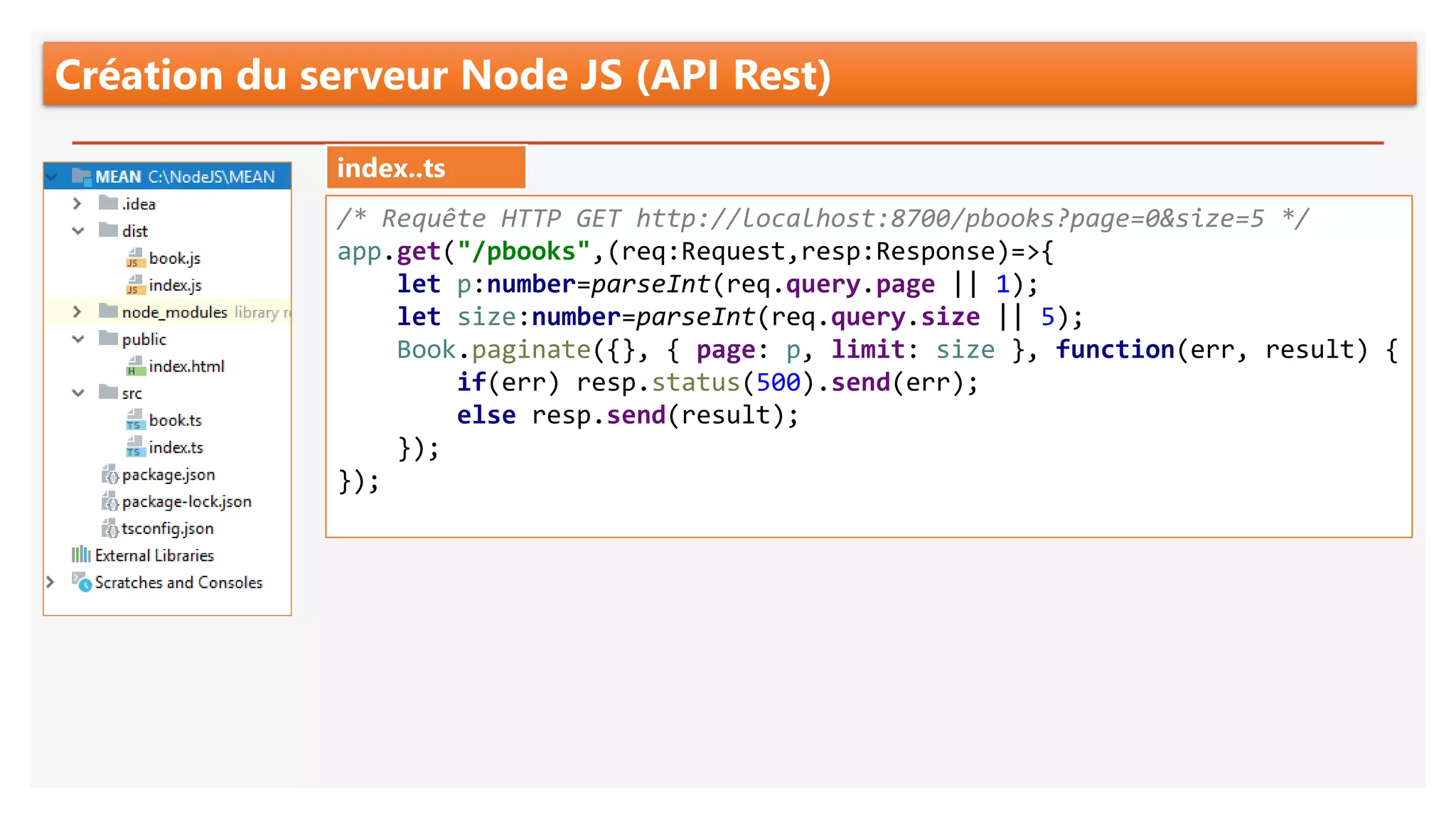Click the book.js JavaScript file icon
This screenshot has height=819, width=1456.
(135, 258)
